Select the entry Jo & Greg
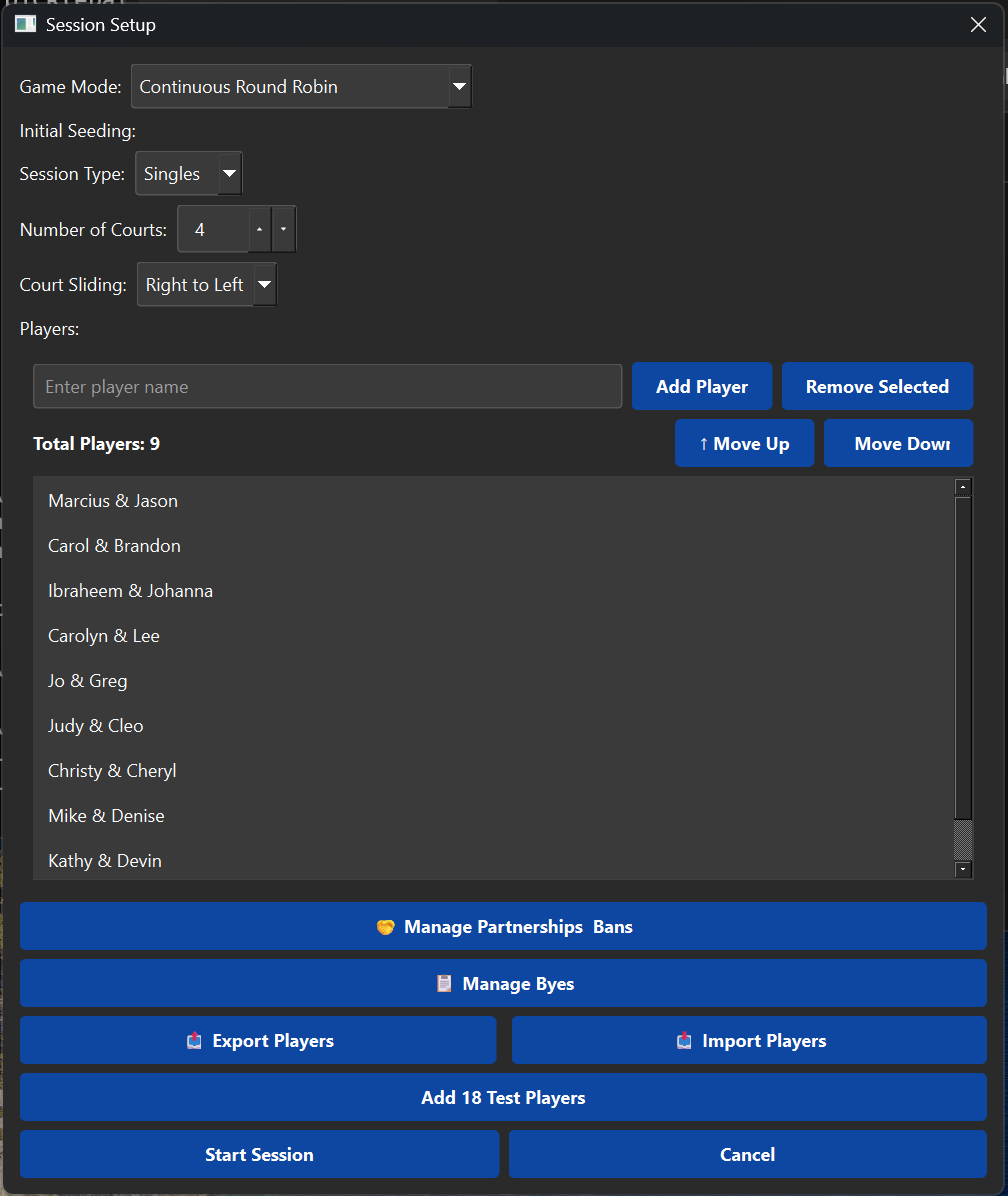This screenshot has width=1008, height=1196. pos(87,680)
